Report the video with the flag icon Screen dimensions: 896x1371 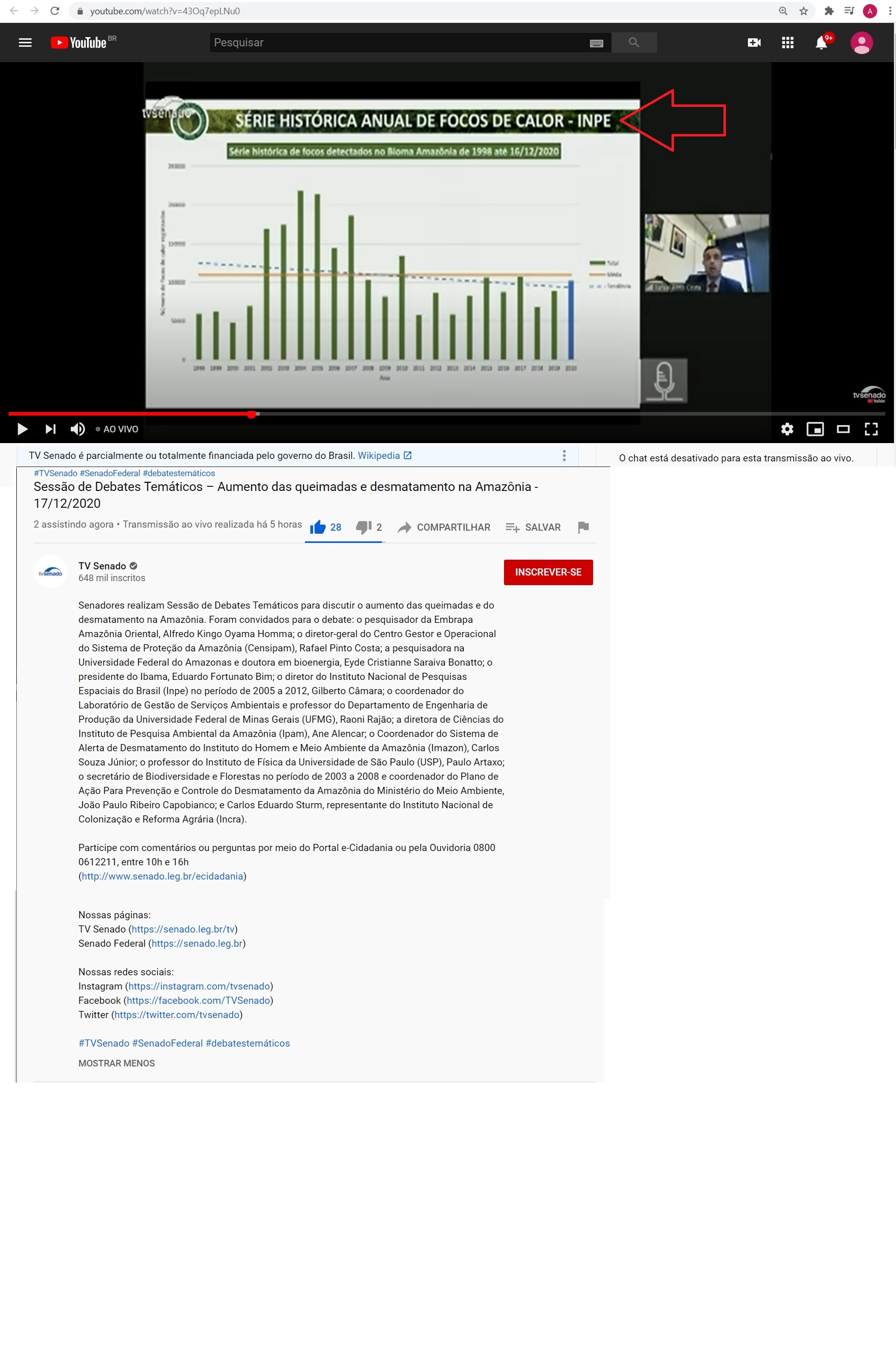pos(583,527)
